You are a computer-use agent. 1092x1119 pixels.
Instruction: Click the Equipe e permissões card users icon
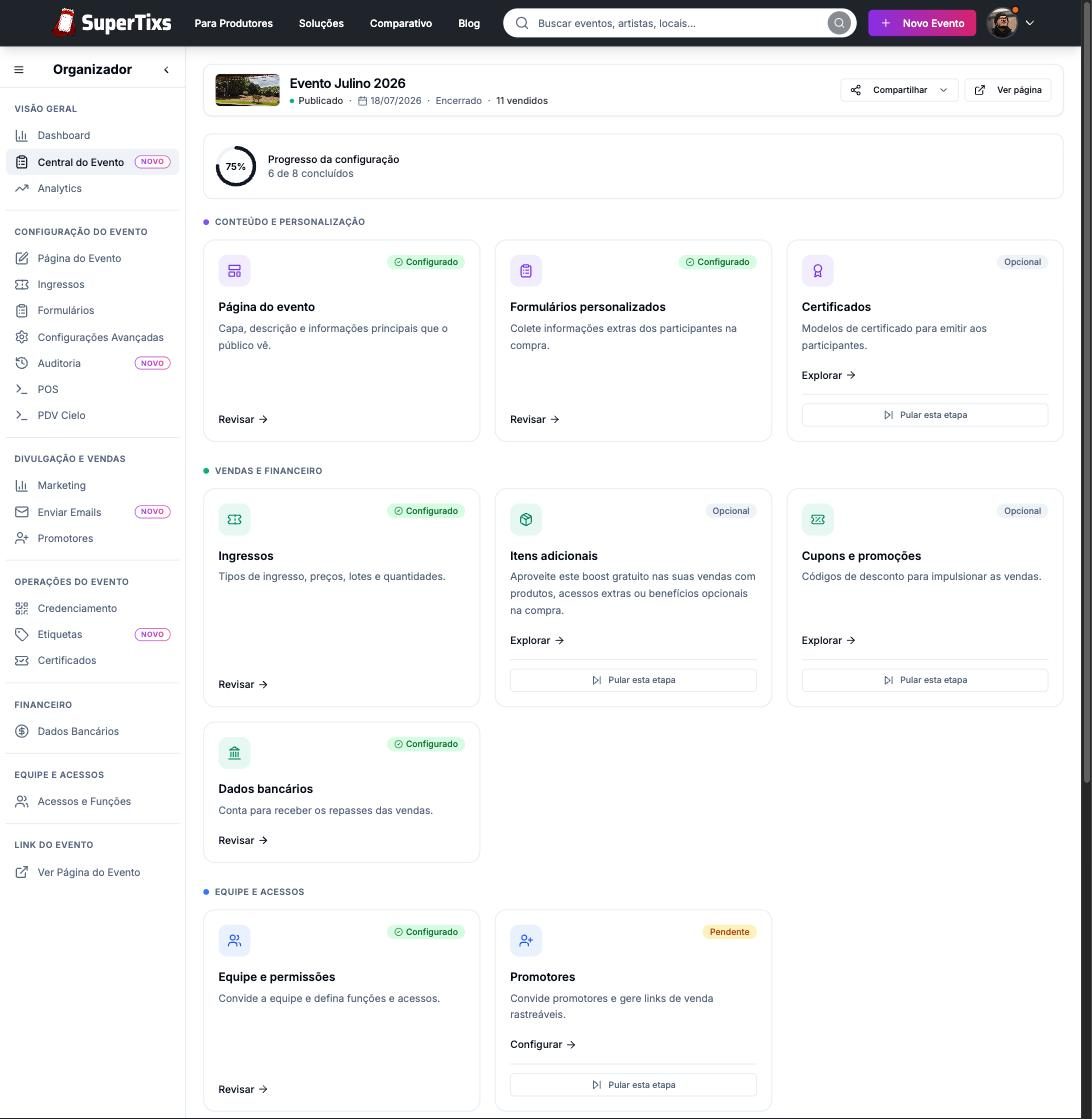[x=234, y=941]
